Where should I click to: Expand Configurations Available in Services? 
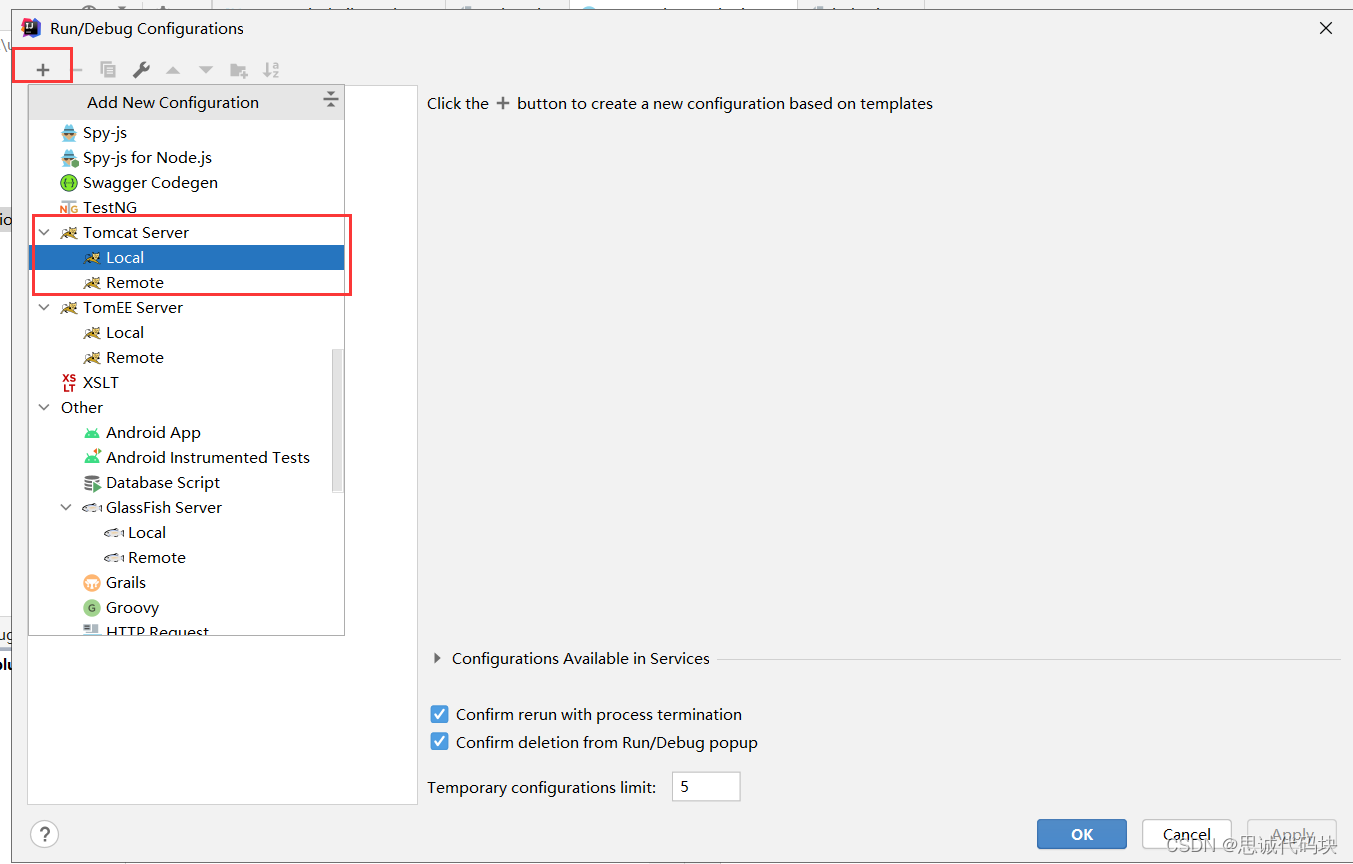click(x=437, y=659)
